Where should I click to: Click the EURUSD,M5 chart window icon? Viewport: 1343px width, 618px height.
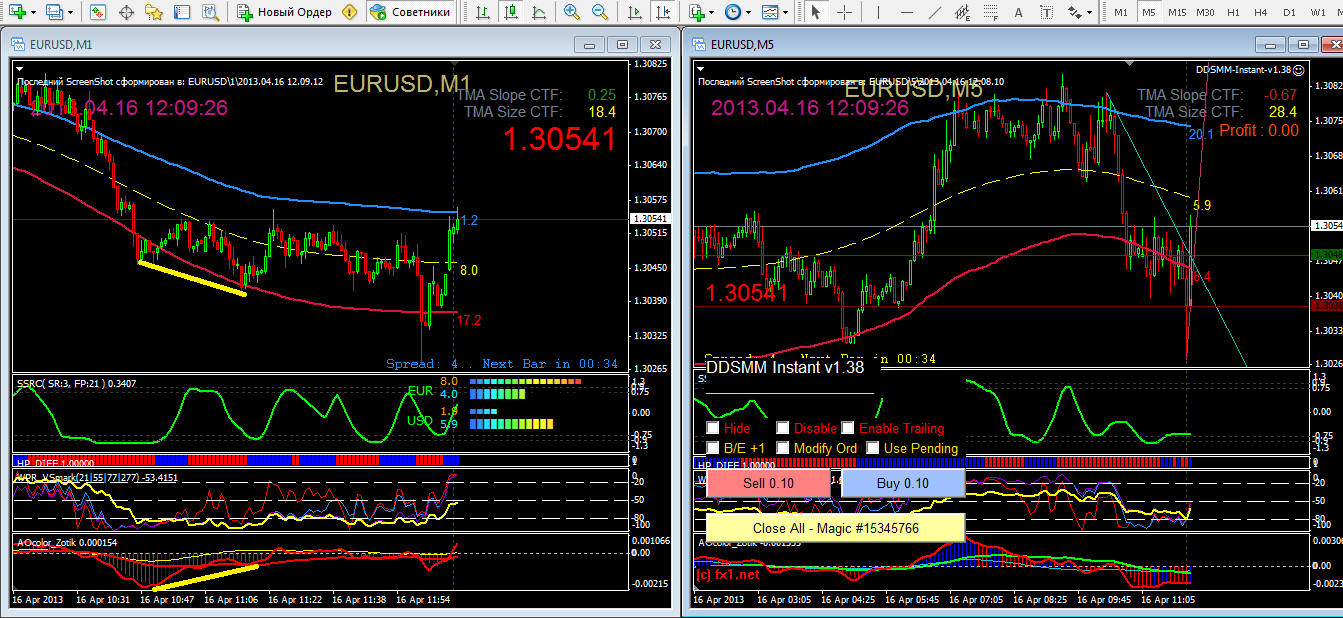point(698,44)
